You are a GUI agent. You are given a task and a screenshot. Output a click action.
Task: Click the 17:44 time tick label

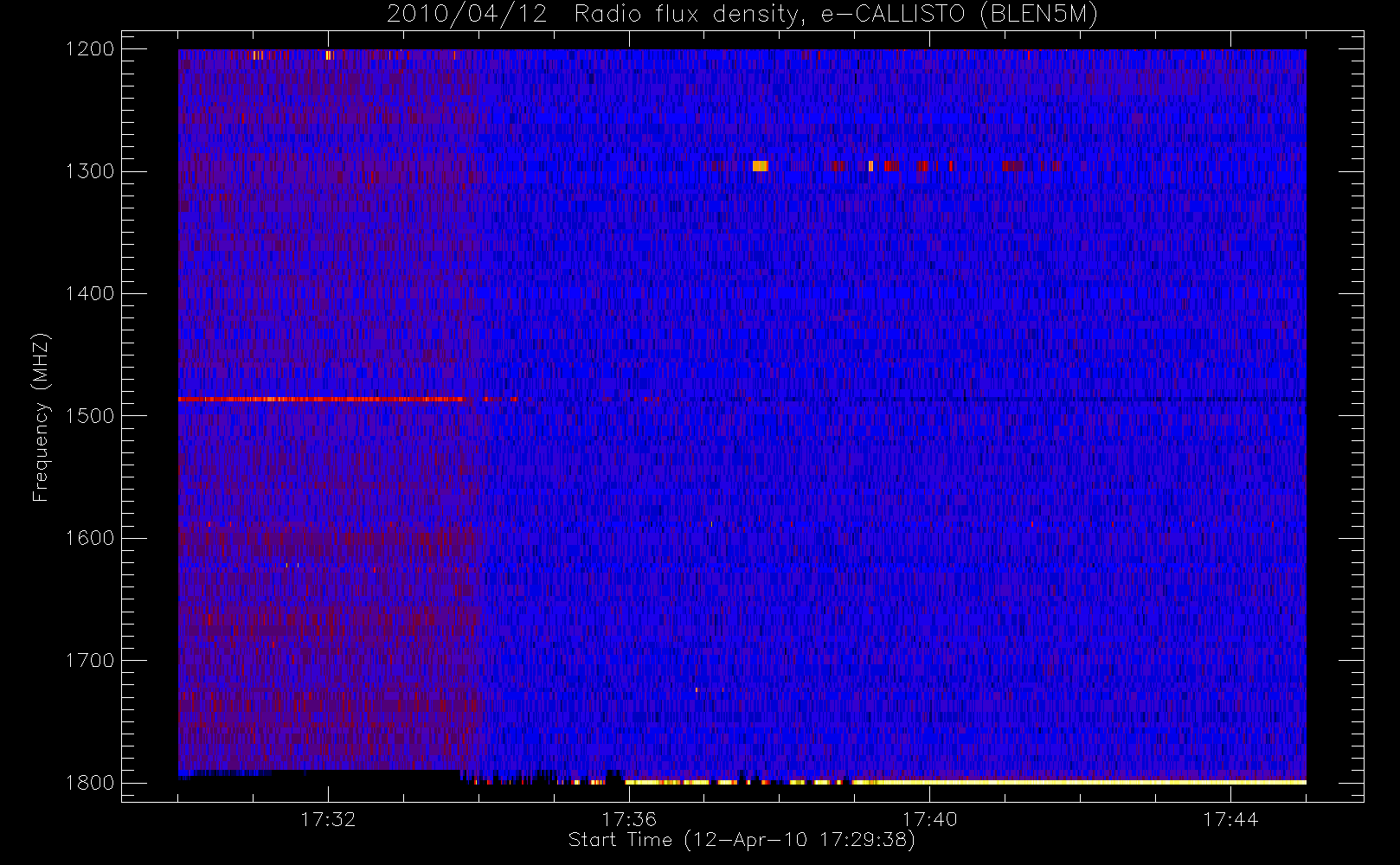coord(1230,819)
